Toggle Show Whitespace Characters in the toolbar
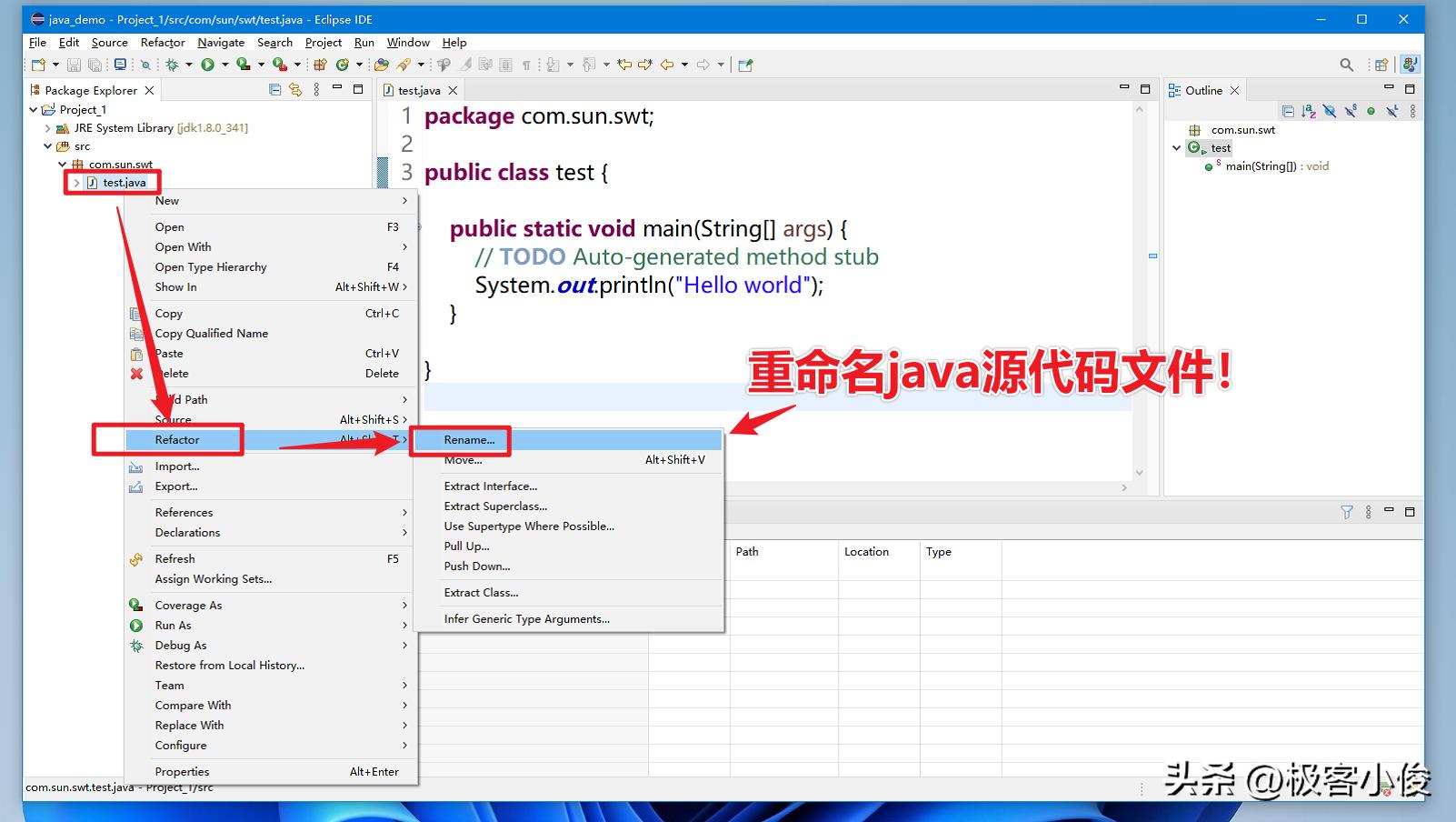 pyautogui.click(x=524, y=65)
